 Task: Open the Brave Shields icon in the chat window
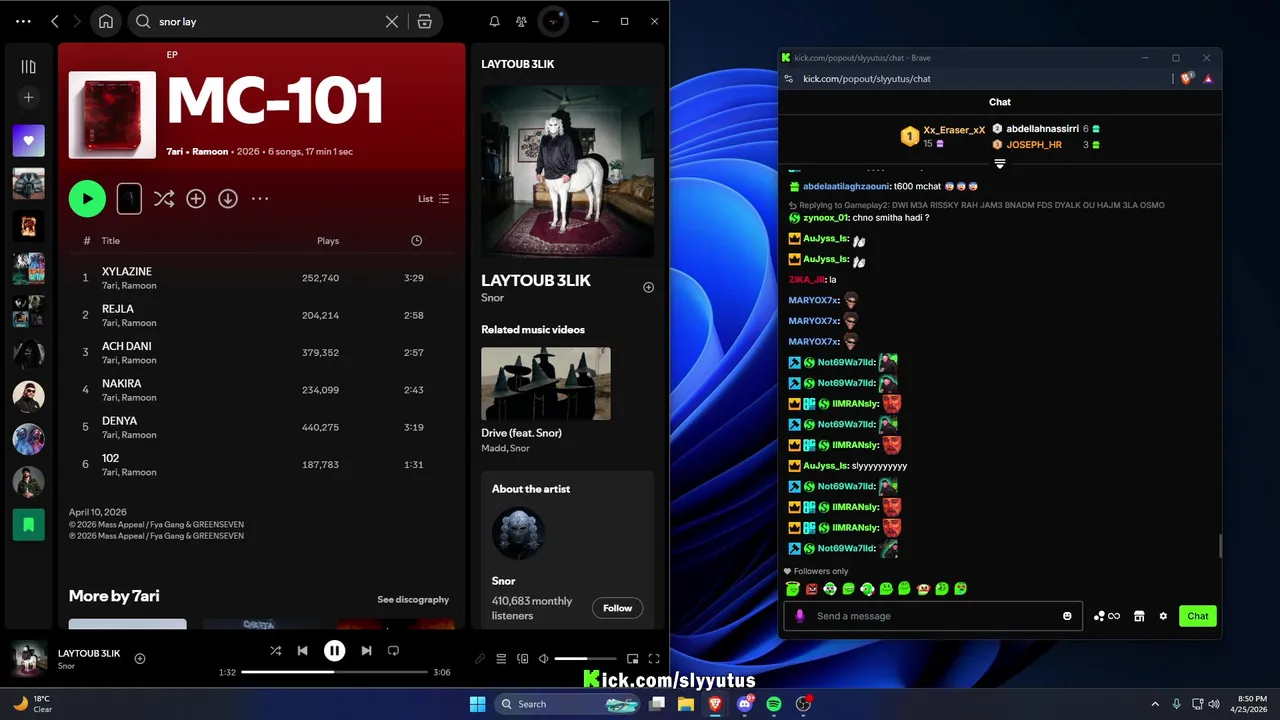point(1186,79)
